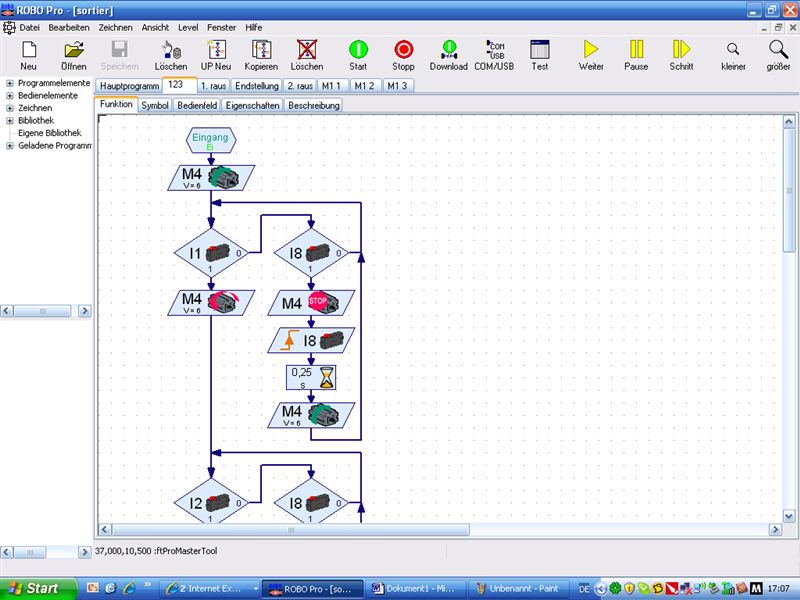Expand the Bedienelemente tree node
Screen dimensions: 800x600
click(x=9, y=95)
